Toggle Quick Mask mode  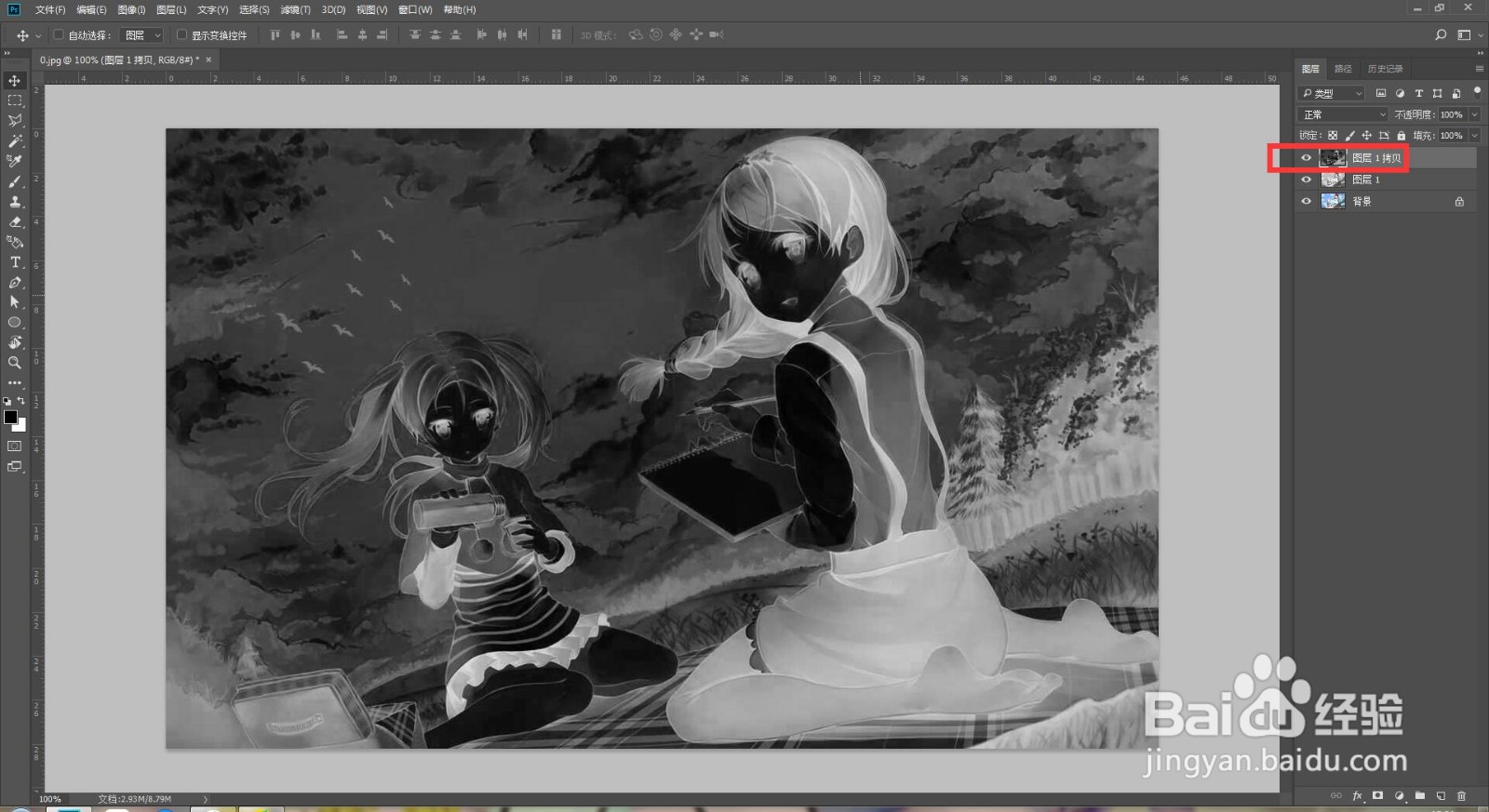click(15, 446)
